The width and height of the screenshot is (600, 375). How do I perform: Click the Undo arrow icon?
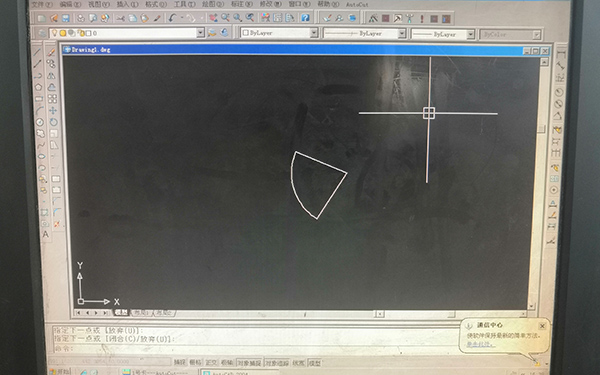[172, 18]
